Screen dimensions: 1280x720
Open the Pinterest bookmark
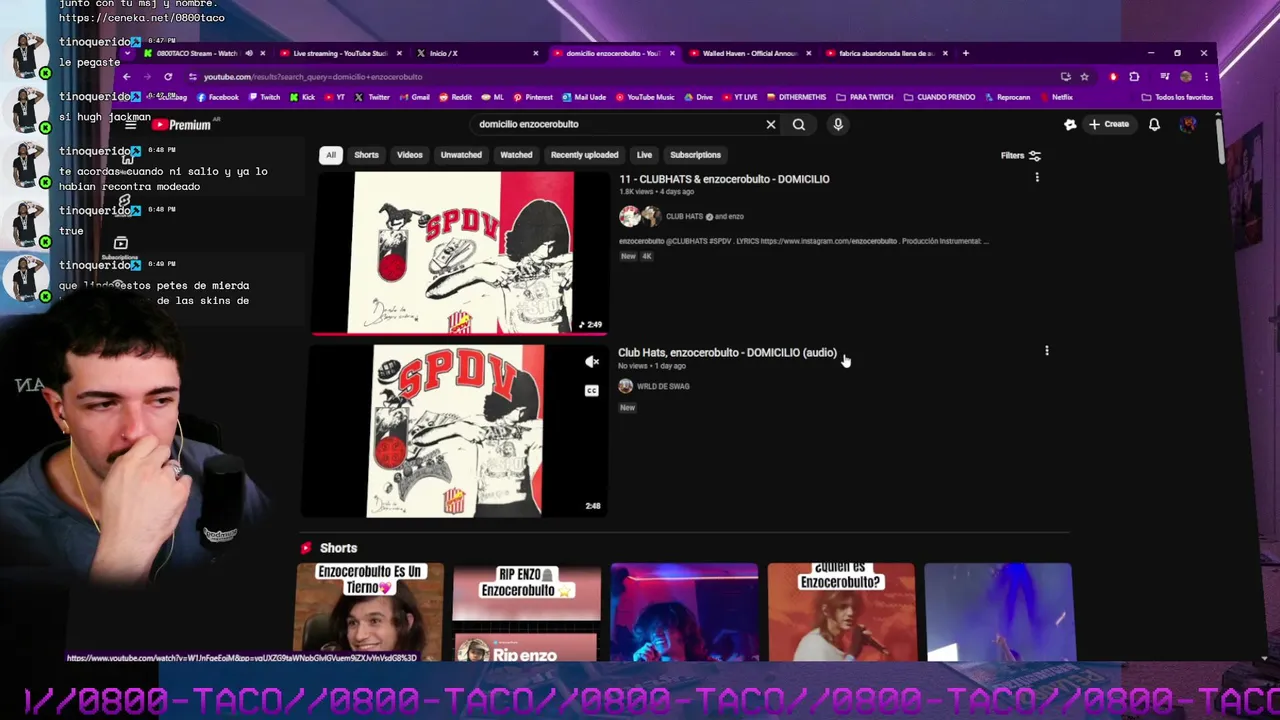[533, 98]
